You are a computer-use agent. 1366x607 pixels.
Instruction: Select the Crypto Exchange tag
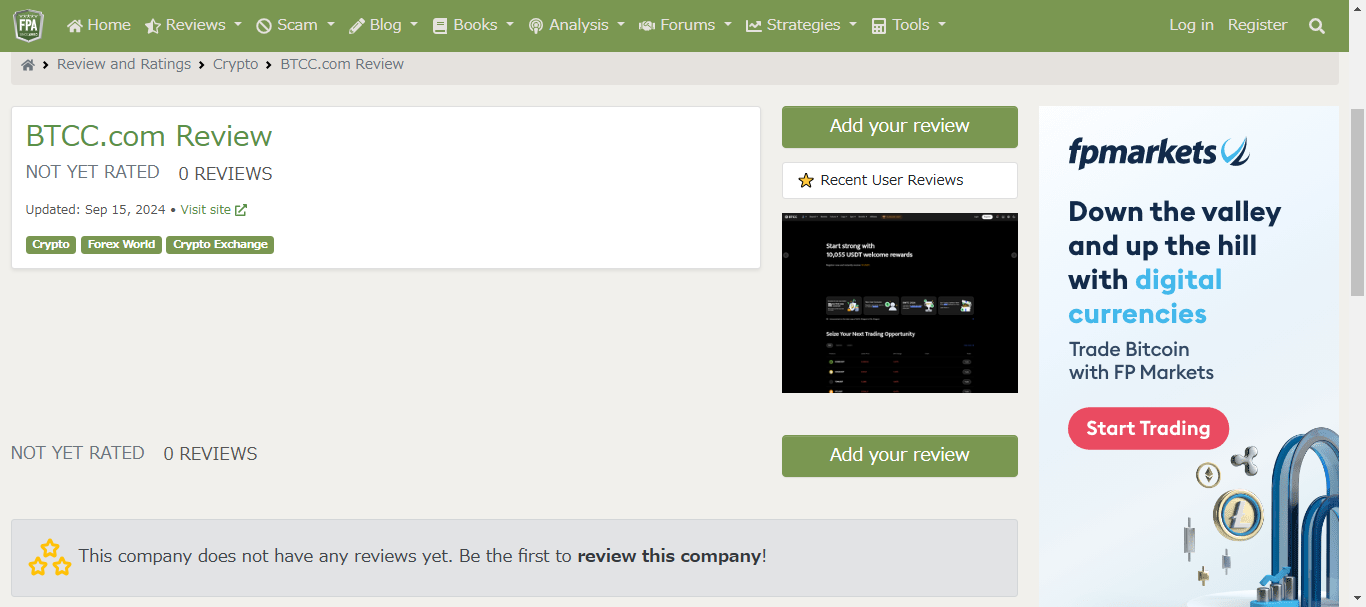[x=220, y=244]
